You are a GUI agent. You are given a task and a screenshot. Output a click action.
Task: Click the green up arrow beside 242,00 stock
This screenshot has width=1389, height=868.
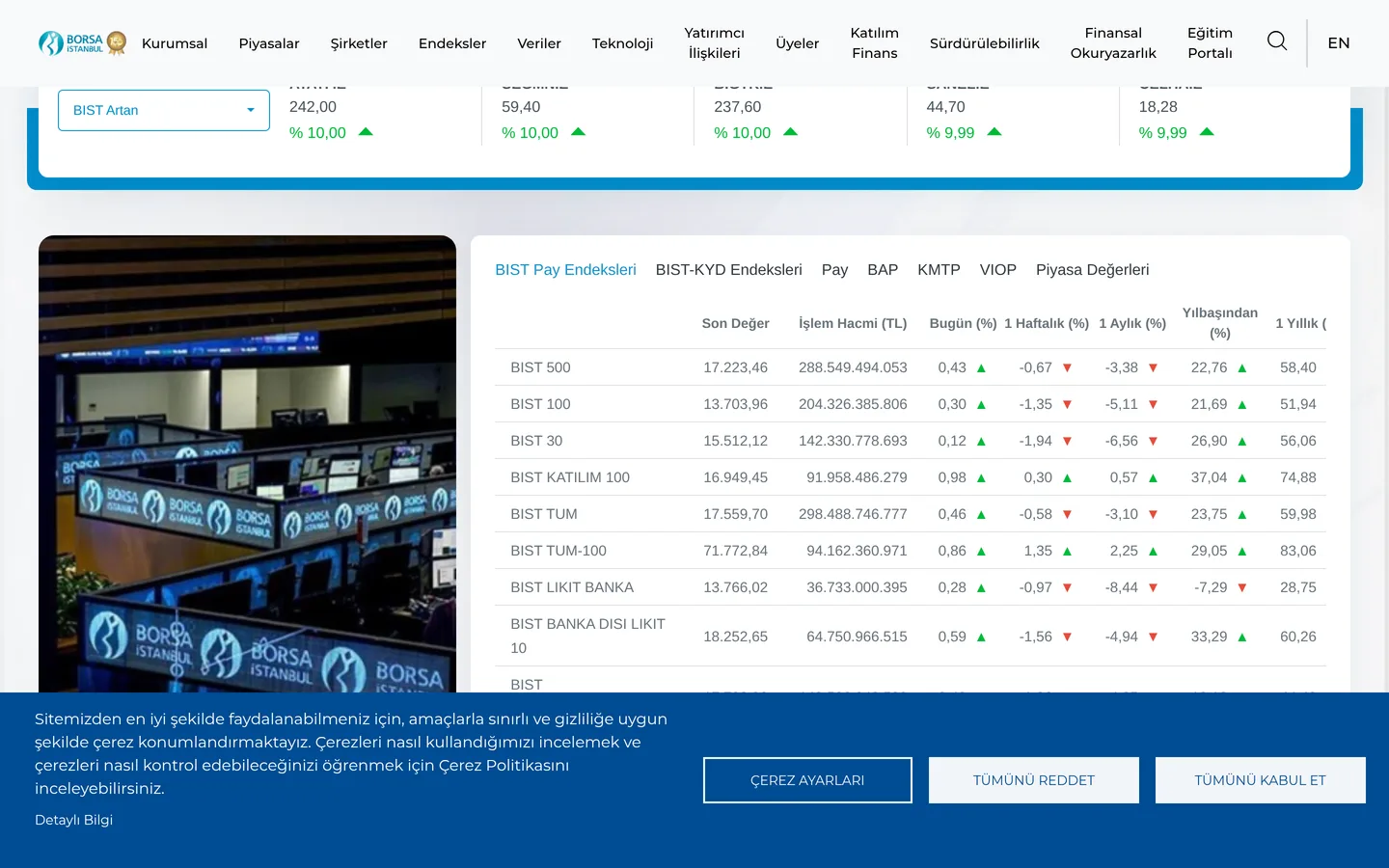coord(366,132)
